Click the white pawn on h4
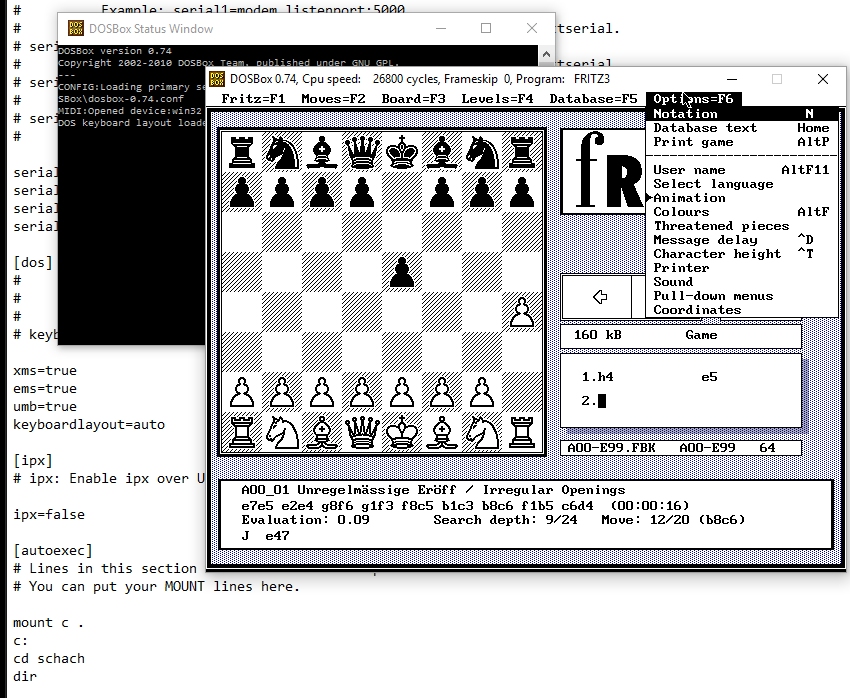Viewport: 850px width, 698px height. (x=521, y=312)
